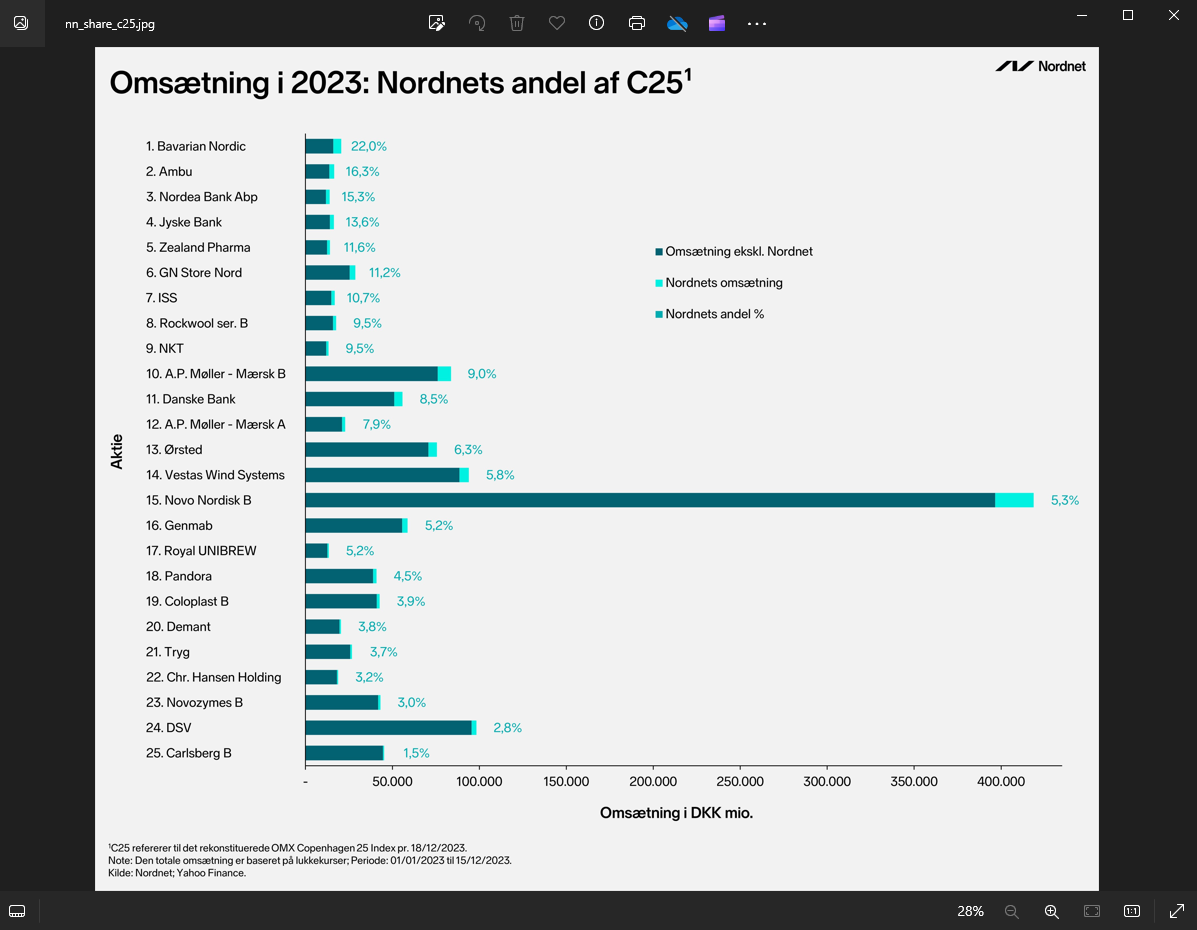Click the 2,8% value for DSV
The height and width of the screenshot is (930, 1197).
coord(508,728)
